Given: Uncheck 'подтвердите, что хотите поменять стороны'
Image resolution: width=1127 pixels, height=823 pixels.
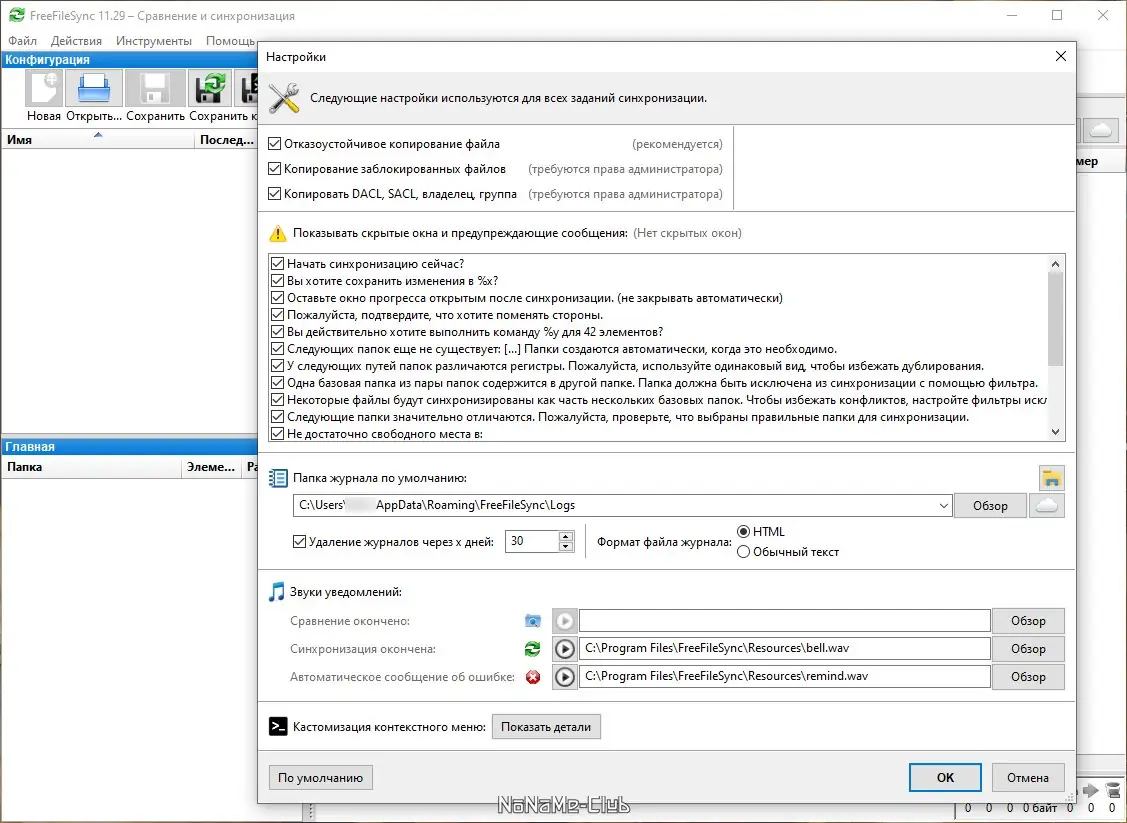Looking at the screenshot, I should tap(277, 315).
